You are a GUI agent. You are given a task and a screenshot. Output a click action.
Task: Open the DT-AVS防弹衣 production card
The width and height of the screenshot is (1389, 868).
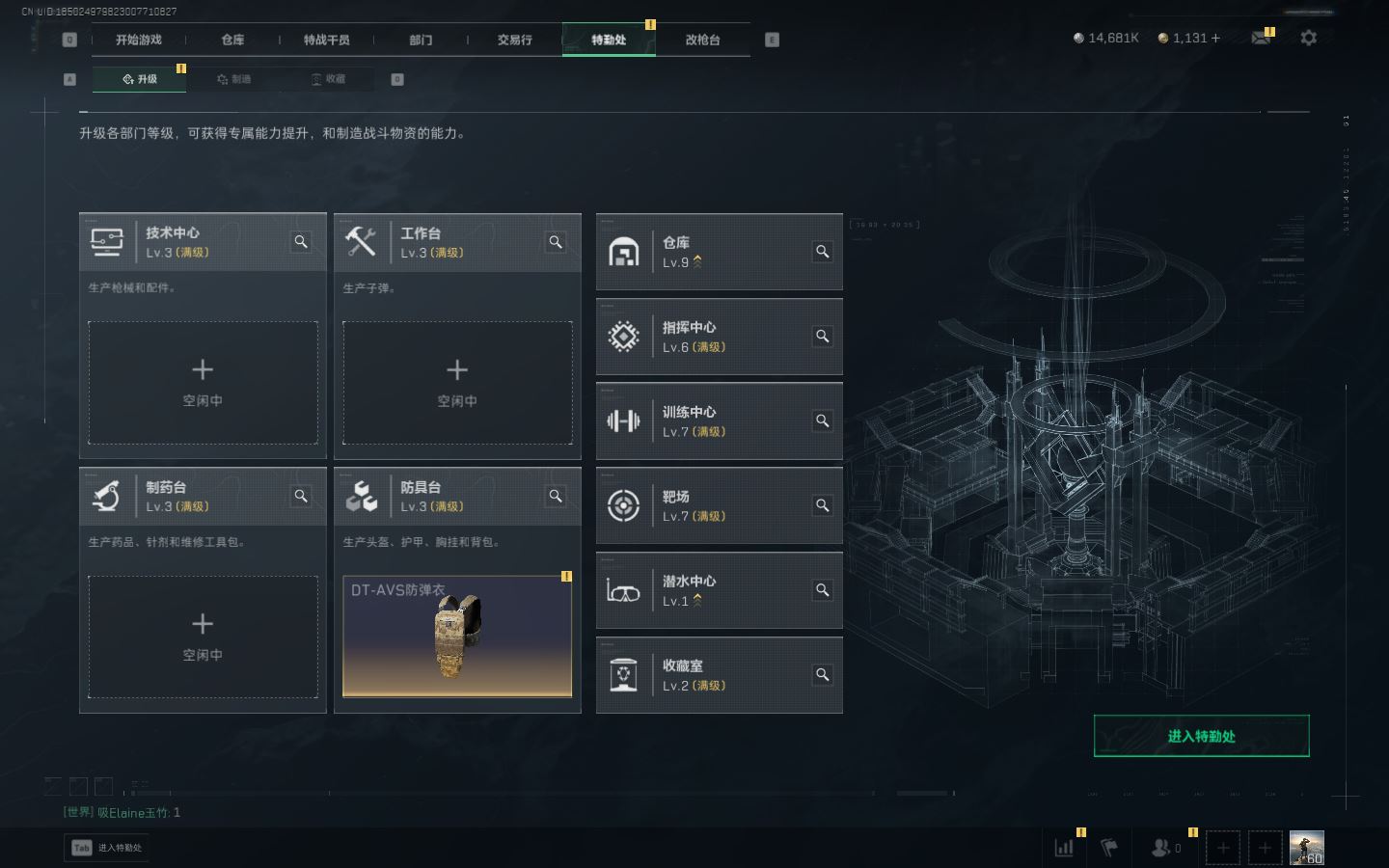tap(457, 637)
